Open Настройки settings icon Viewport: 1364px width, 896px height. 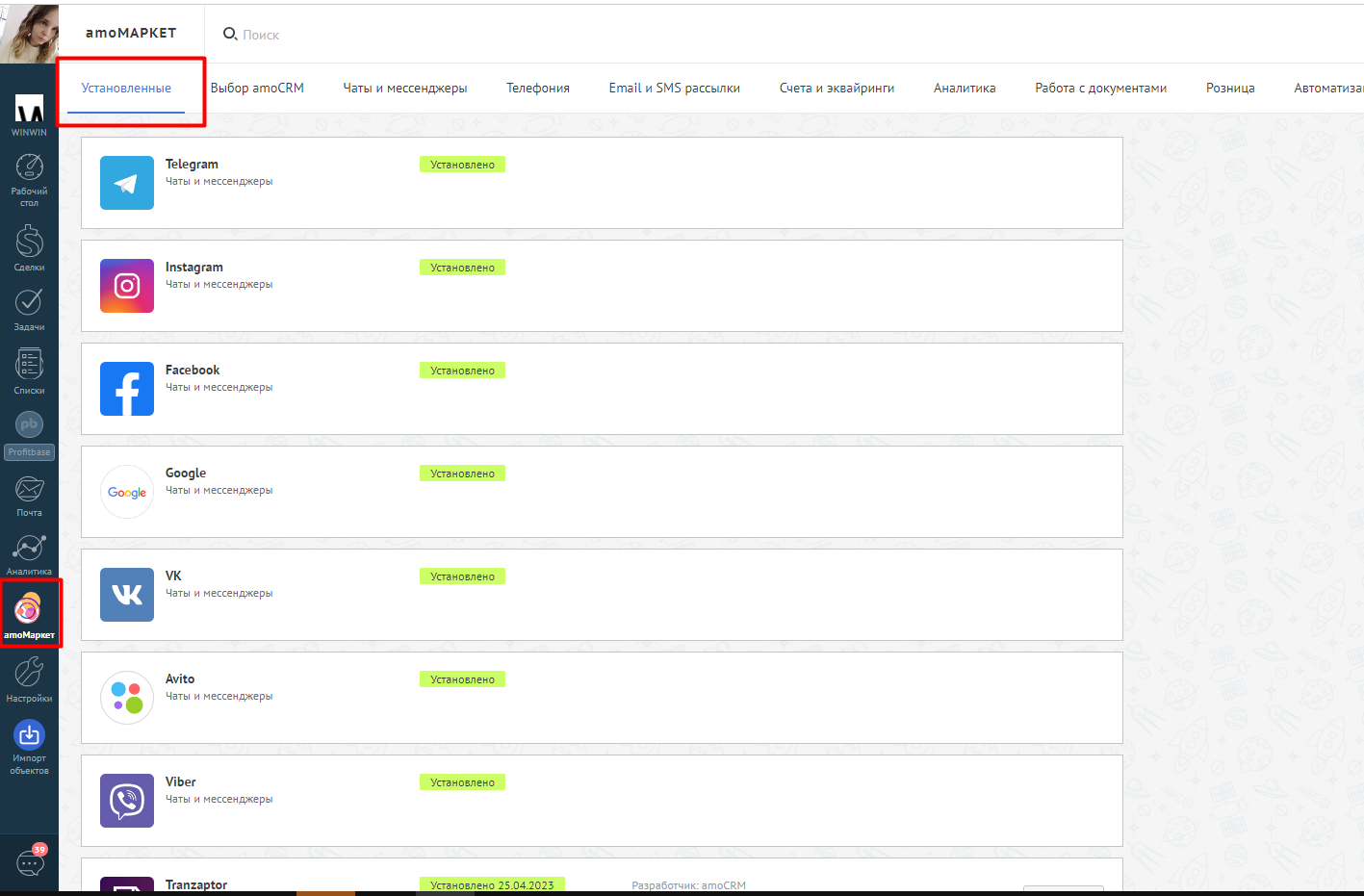click(x=29, y=672)
